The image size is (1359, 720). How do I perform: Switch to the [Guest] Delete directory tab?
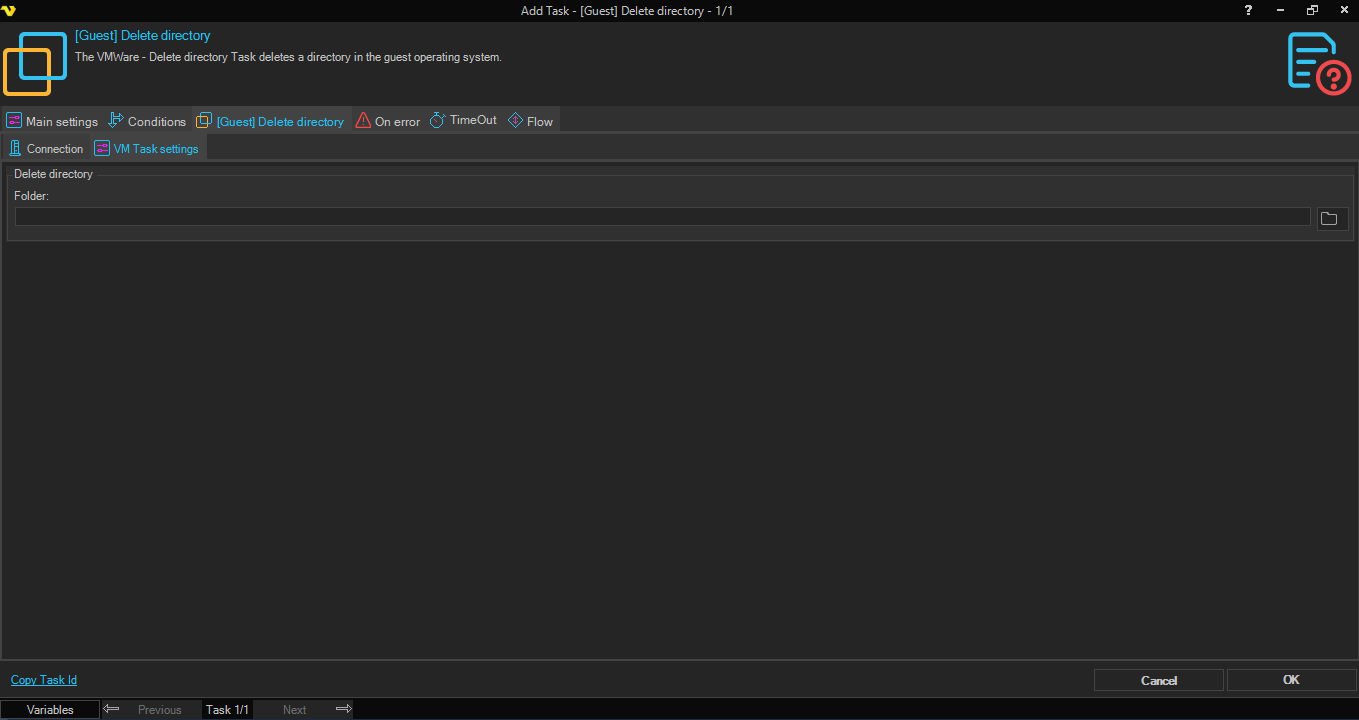(x=271, y=121)
